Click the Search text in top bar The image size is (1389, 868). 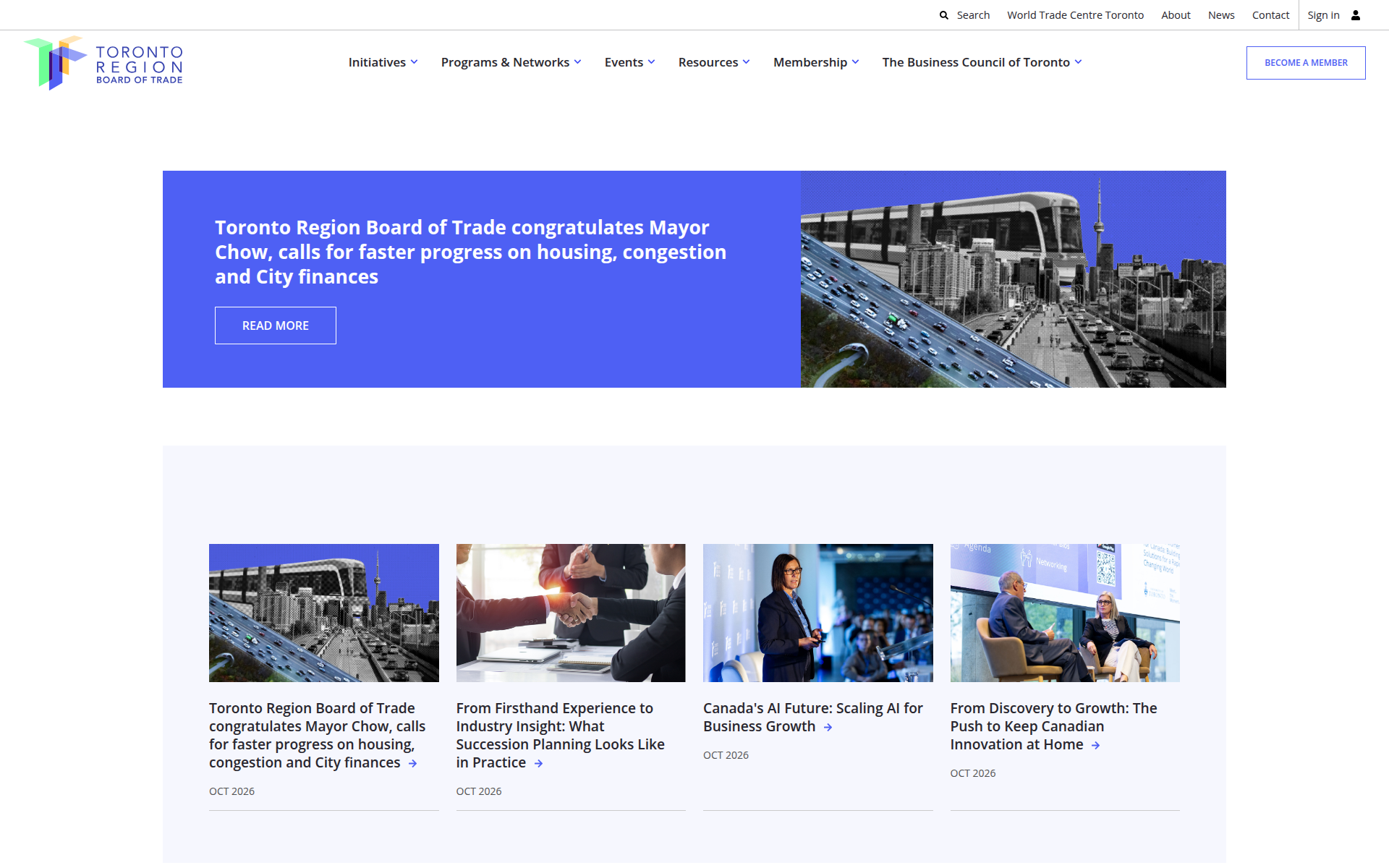pos(973,15)
